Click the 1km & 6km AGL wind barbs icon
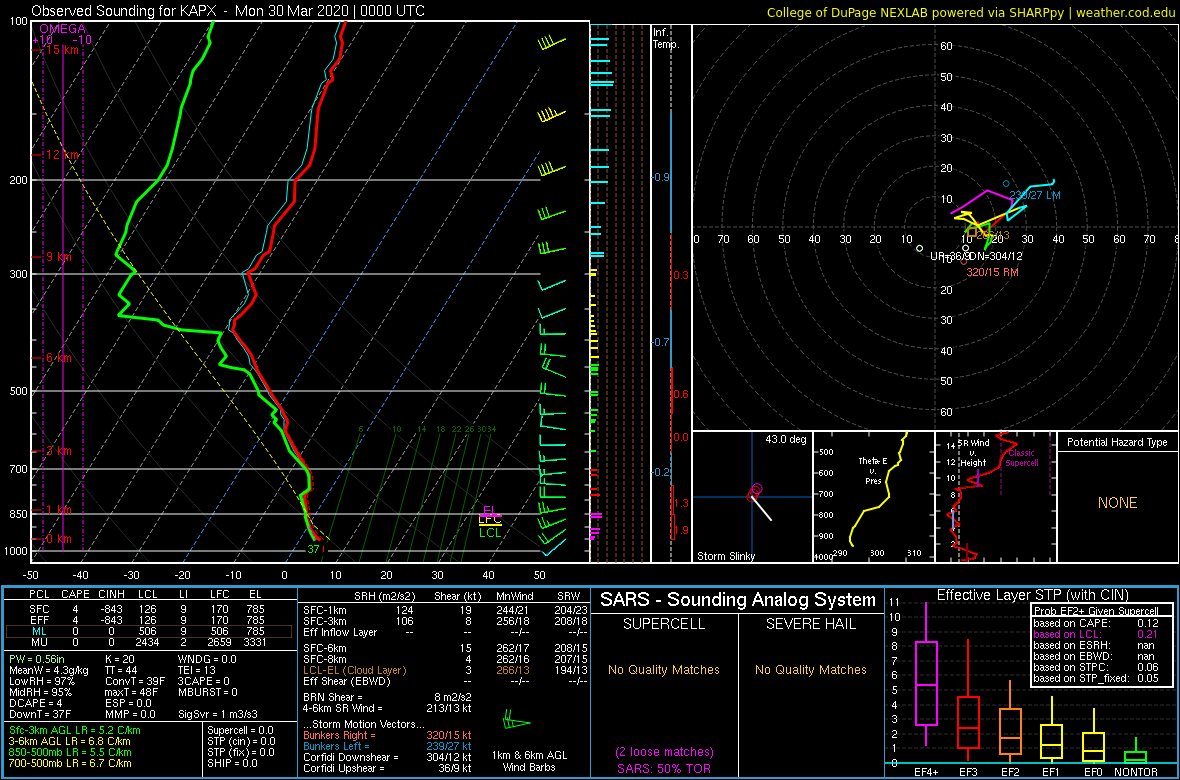This screenshot has width=1180, height=780. pos(516,720)
